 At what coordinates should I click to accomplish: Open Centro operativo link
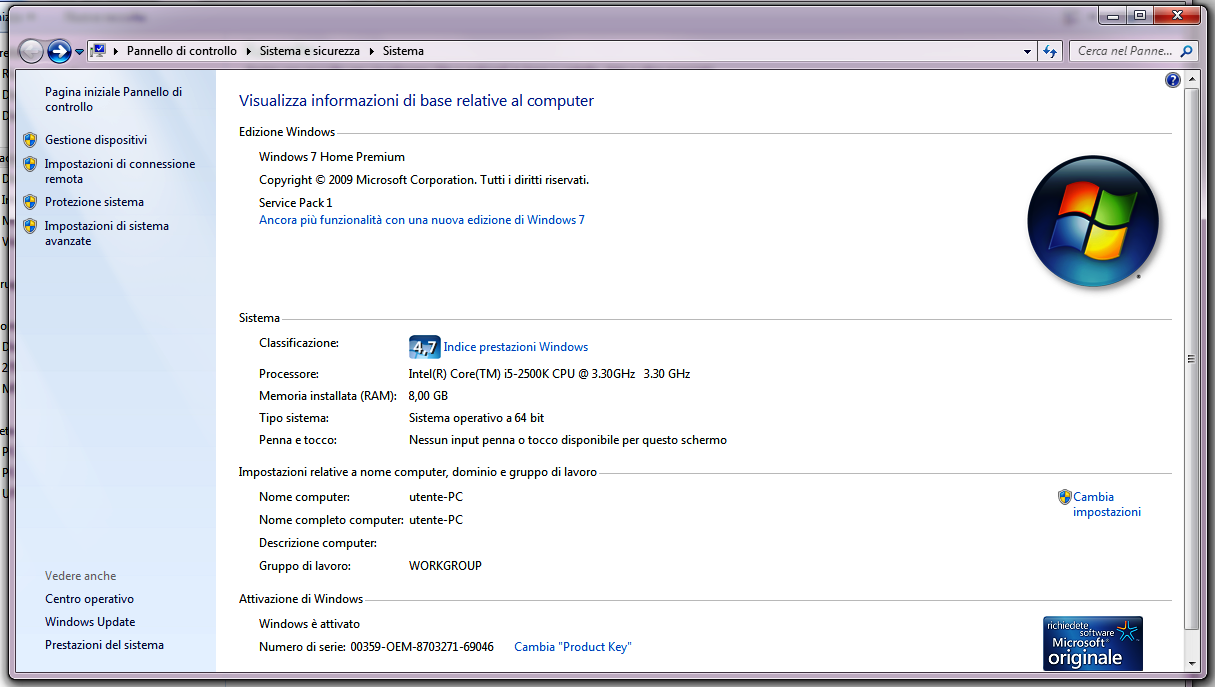pyautogui.click(x=89, y=599)
